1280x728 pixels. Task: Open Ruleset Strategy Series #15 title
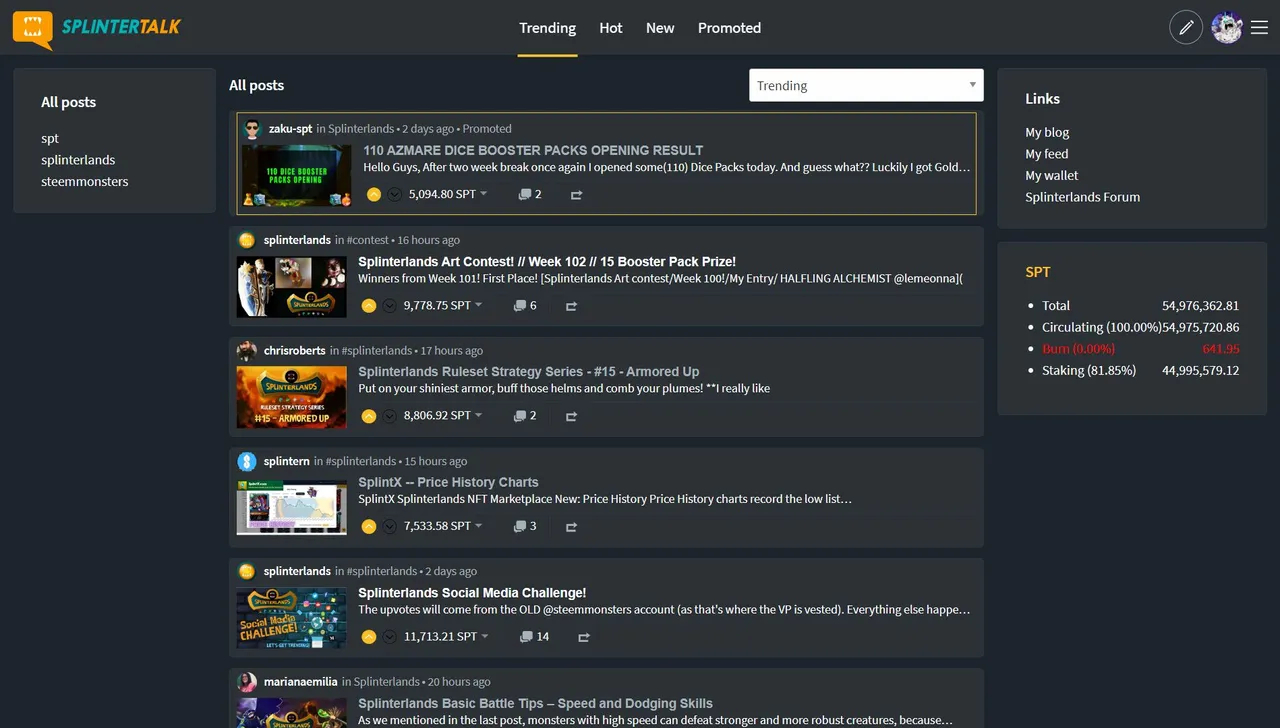click(529, 371)
